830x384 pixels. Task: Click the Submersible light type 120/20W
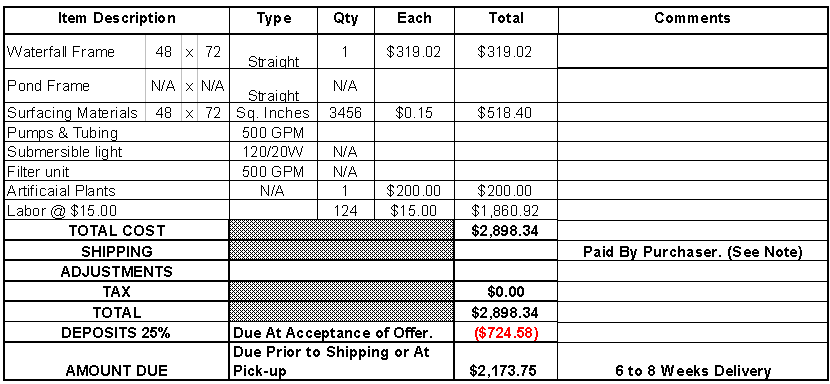273,152
